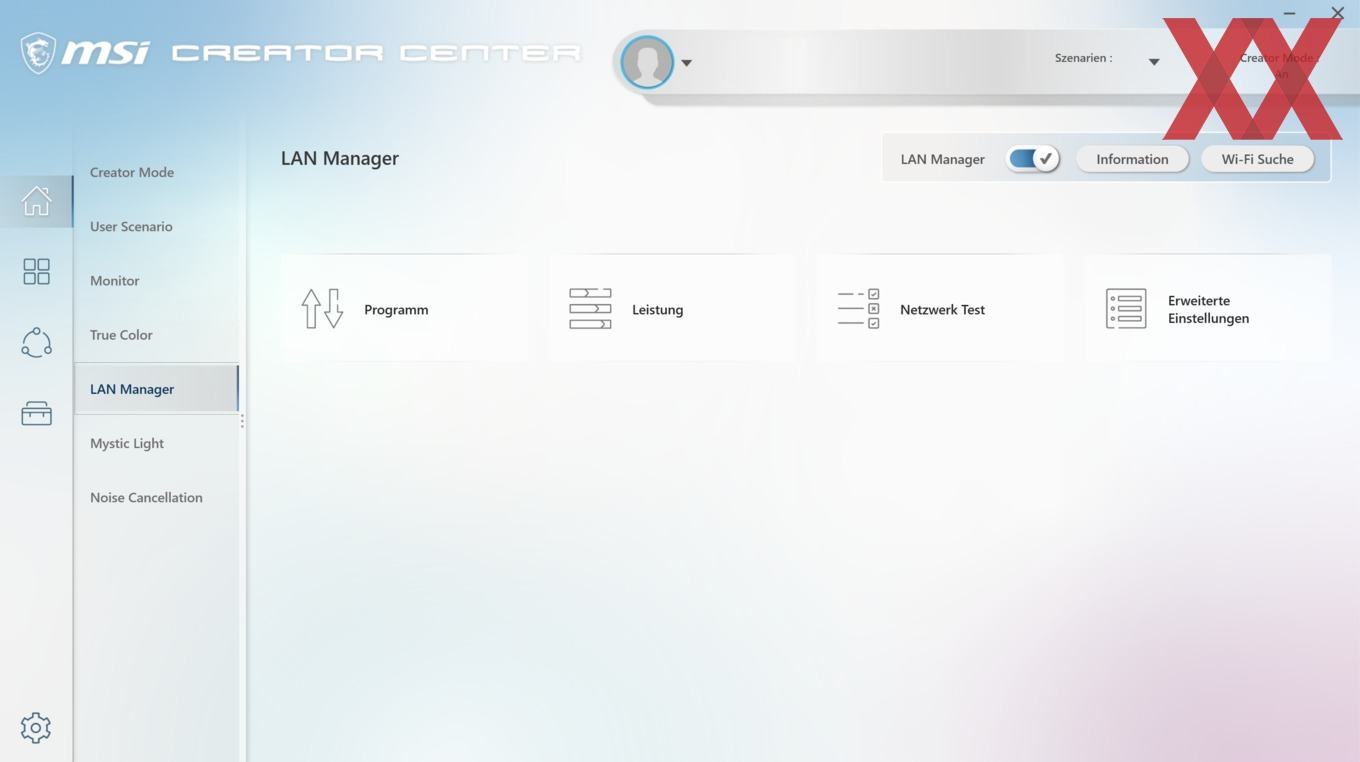Open the four-squares apps grid icon
The image size is (1360, 762).
(x=36, y=271)
